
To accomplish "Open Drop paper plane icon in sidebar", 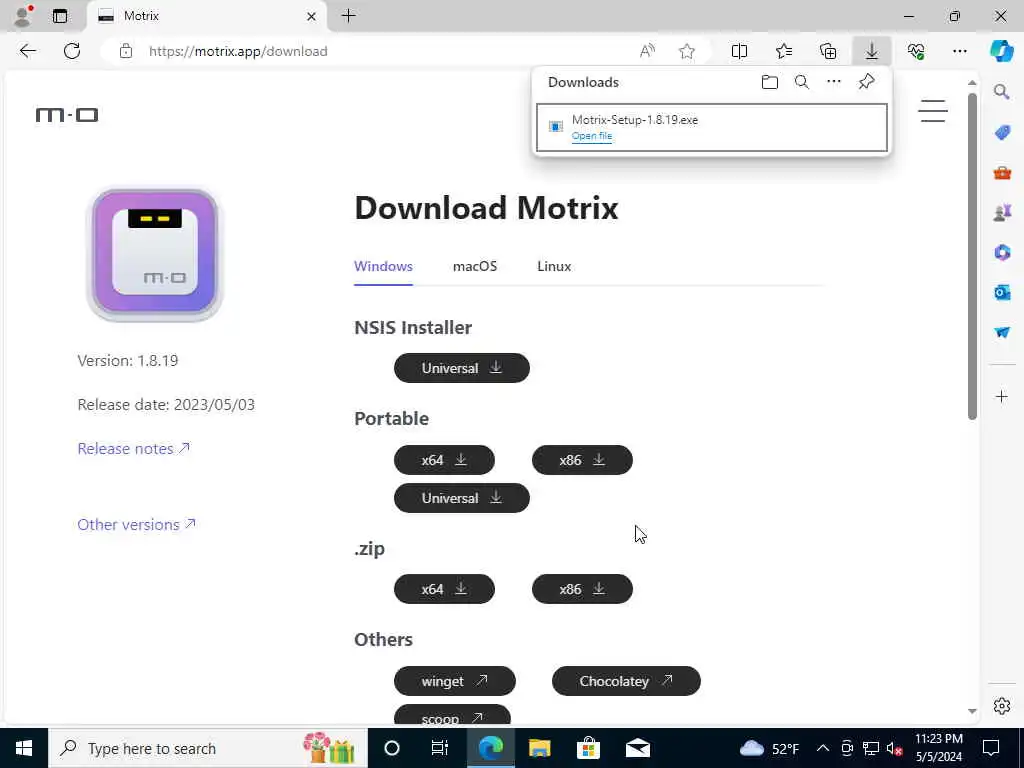I will pos(1002,332).
